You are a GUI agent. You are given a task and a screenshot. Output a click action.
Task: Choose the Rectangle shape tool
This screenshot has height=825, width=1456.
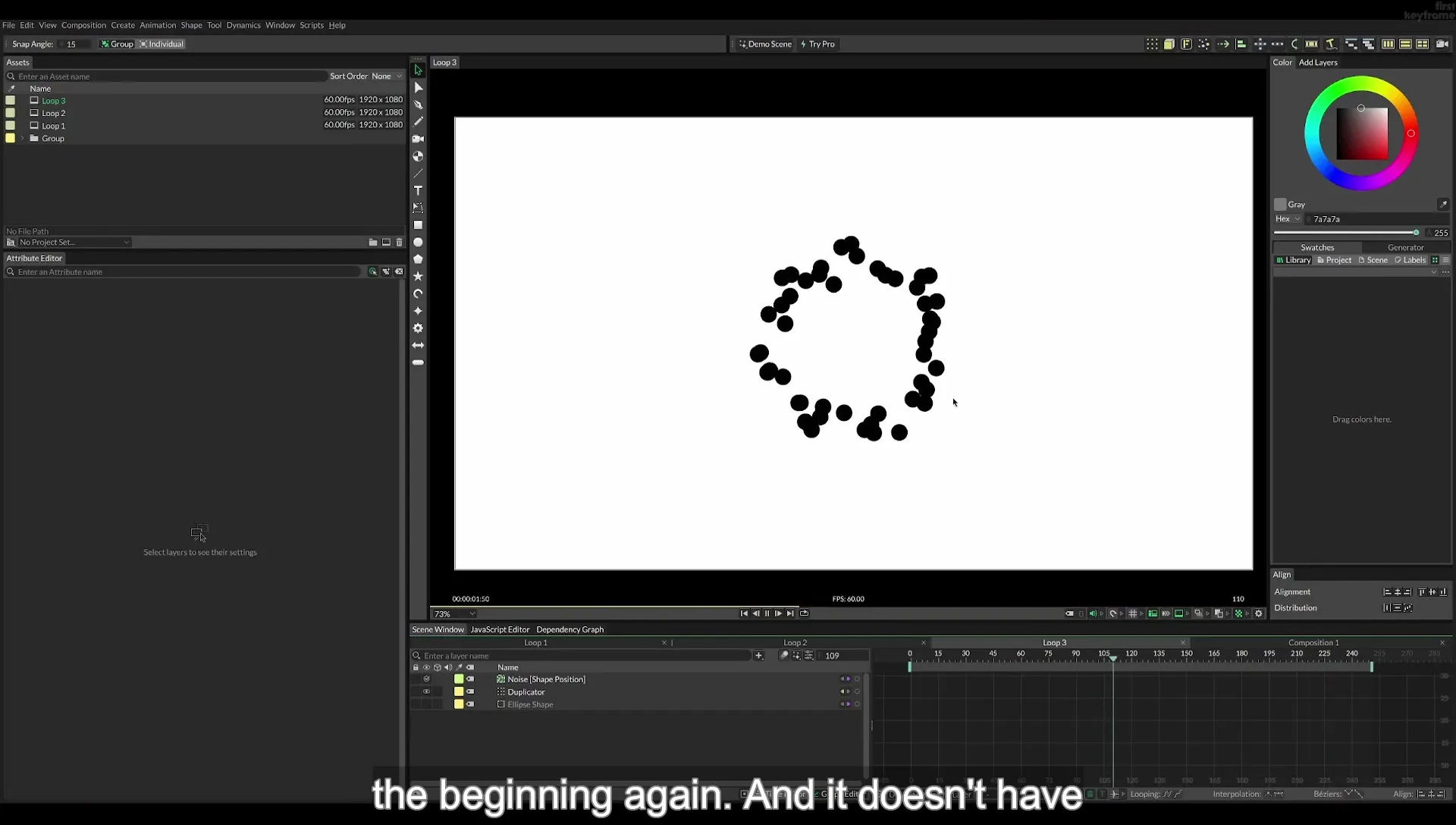tap(418, 225)
